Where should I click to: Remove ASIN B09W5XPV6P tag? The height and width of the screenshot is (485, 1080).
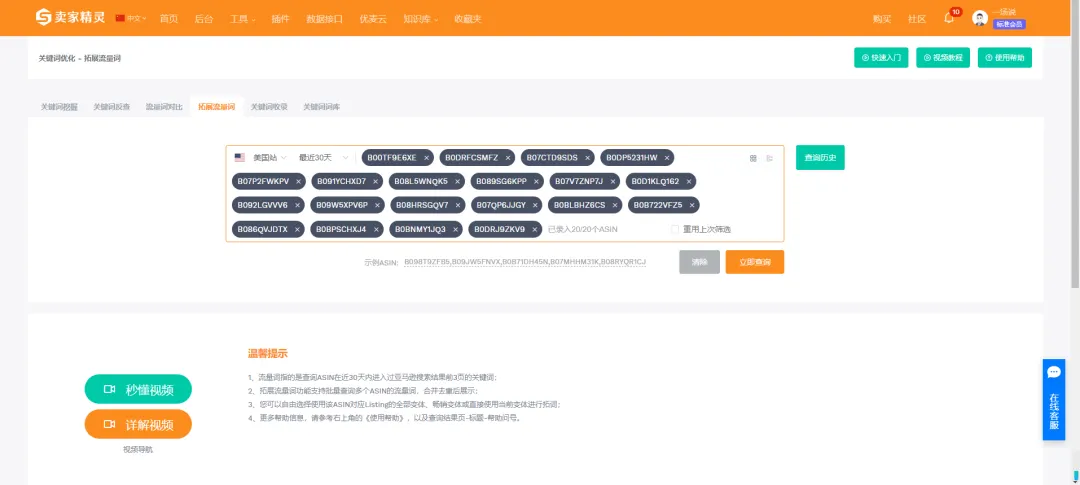pyautogui.click(x=377, y=205)
